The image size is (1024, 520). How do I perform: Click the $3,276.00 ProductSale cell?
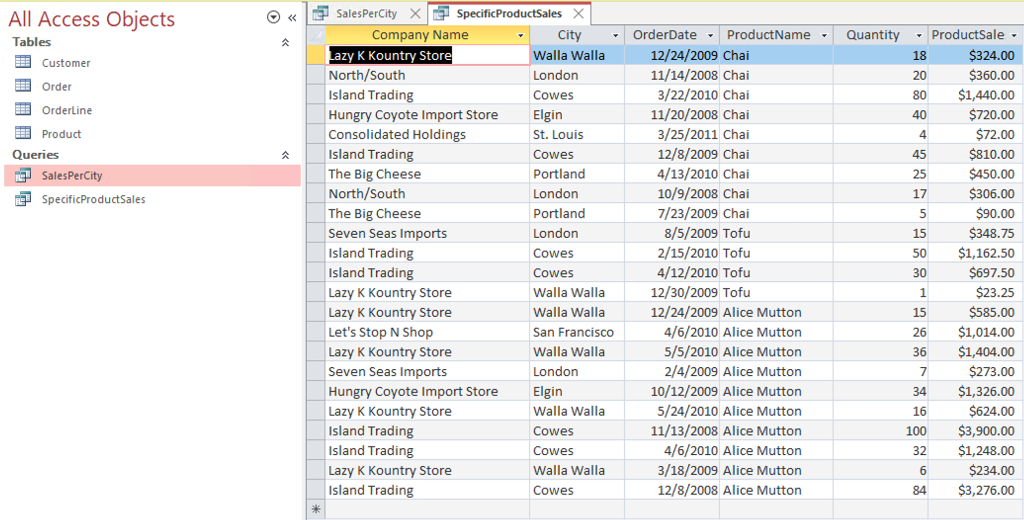point(976,490)
